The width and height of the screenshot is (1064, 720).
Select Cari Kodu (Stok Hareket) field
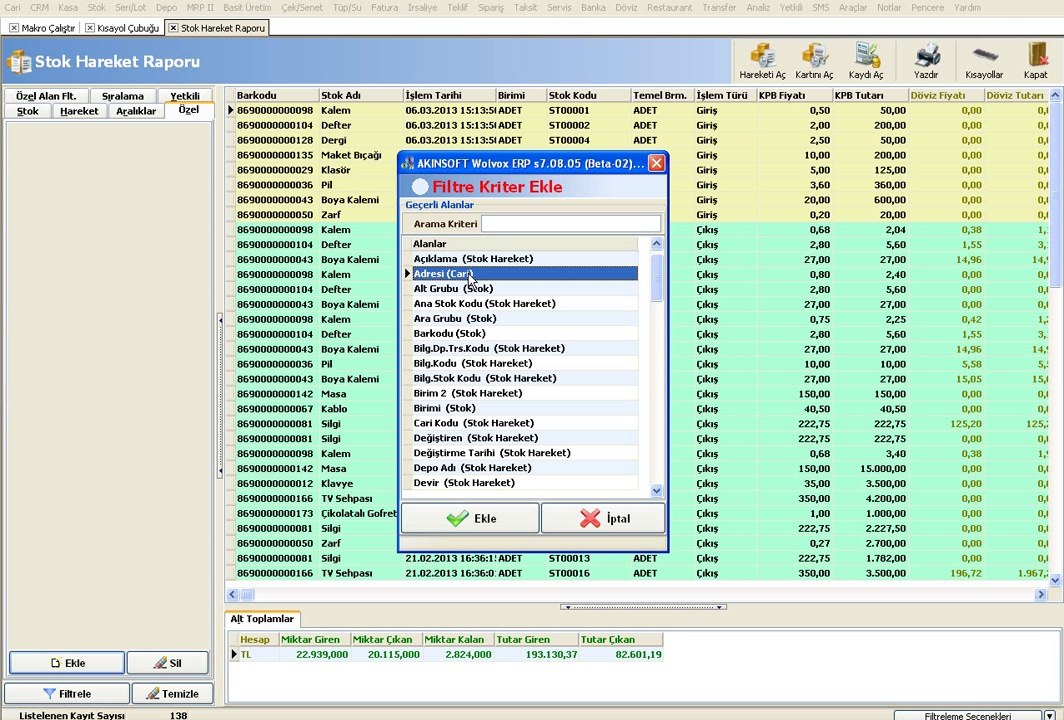(525, 423)
